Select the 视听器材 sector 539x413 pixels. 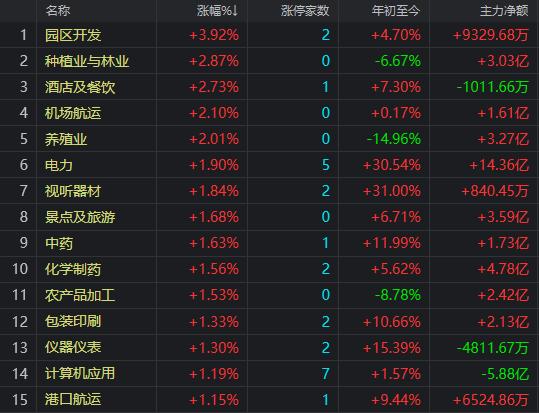pyautogui.click(x=73, y=191)
